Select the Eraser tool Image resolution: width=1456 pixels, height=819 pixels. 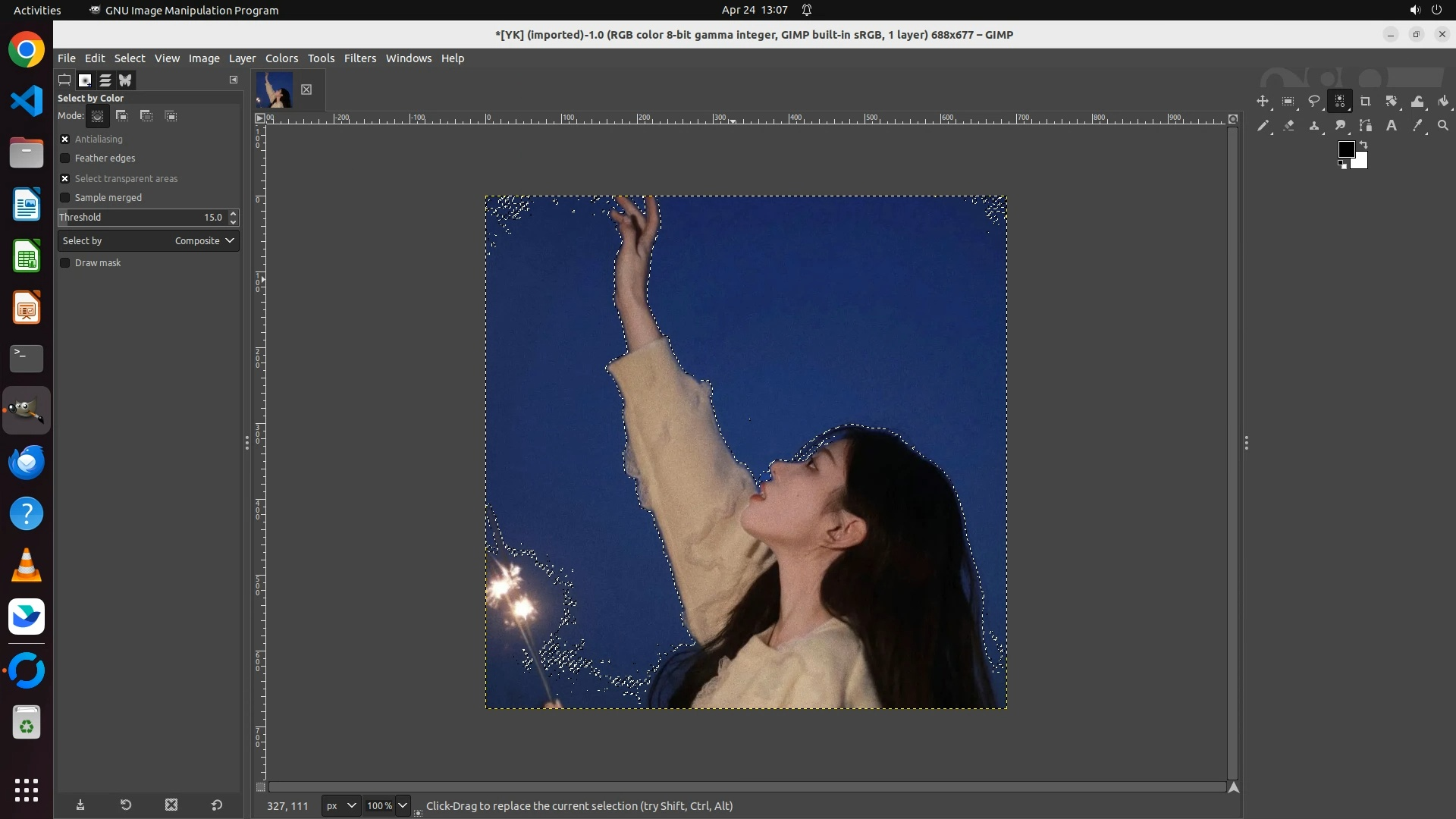coord(1288,126)
